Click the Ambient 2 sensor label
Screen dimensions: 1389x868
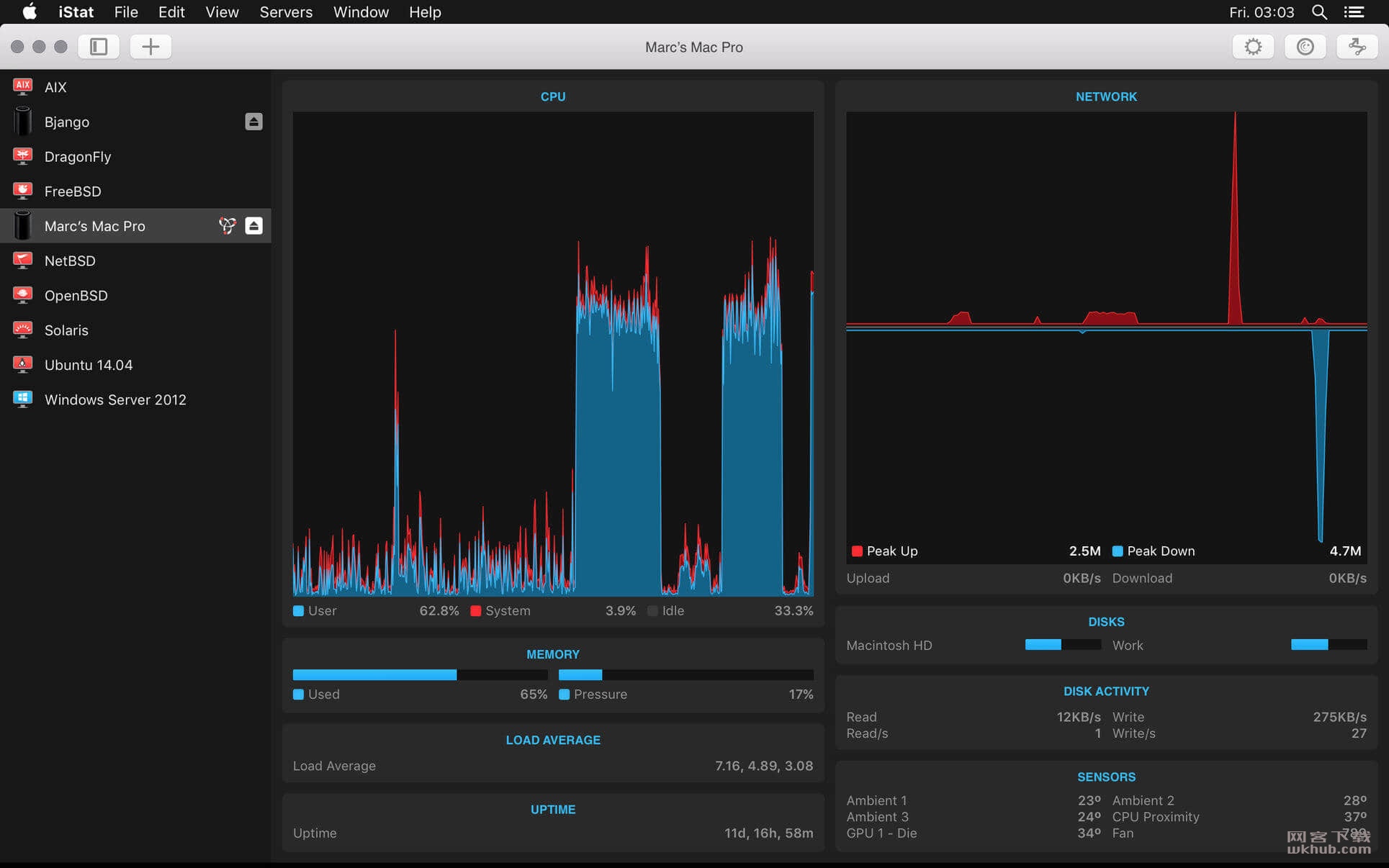click(x=1143, y=800)
